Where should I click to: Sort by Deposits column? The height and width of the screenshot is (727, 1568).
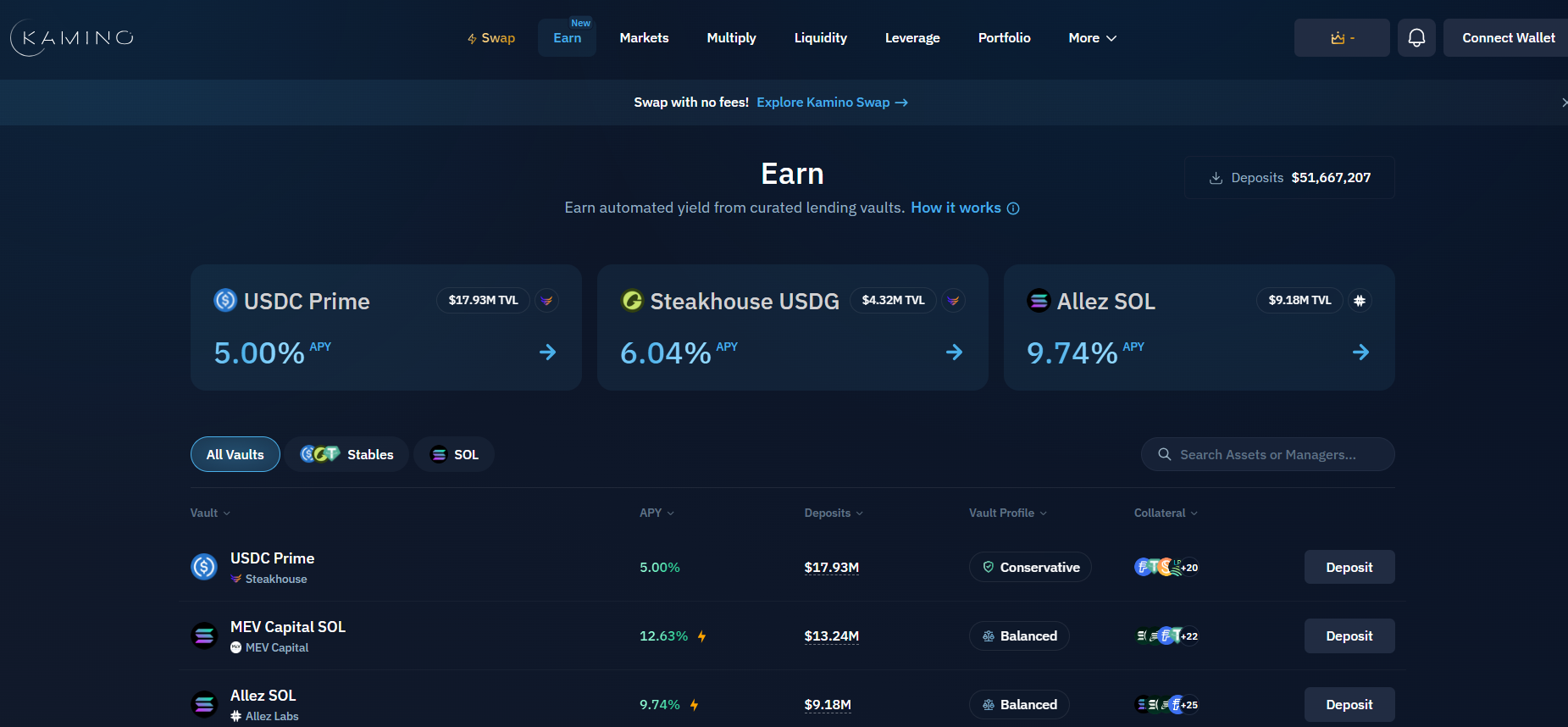tap(834, 513)
